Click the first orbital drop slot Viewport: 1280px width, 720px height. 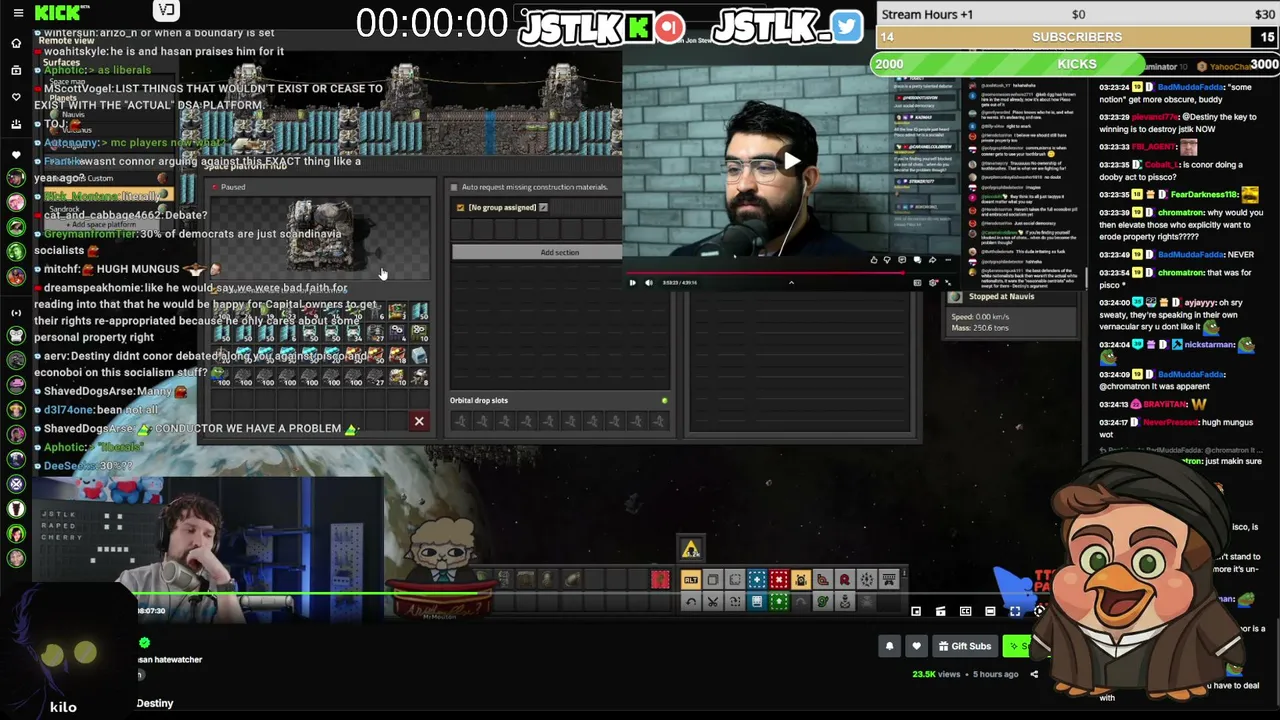pyautogui.click(x=461, y=421)
